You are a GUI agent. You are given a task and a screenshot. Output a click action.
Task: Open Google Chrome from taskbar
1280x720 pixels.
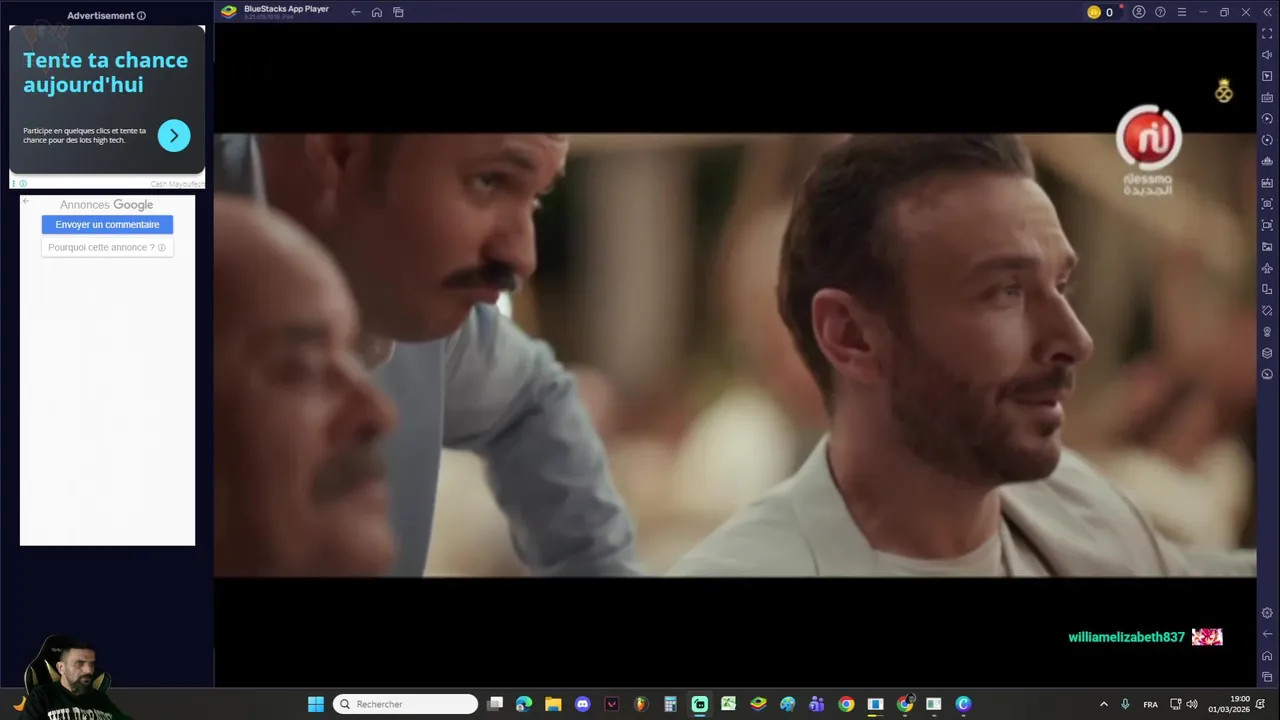[846, 704]
